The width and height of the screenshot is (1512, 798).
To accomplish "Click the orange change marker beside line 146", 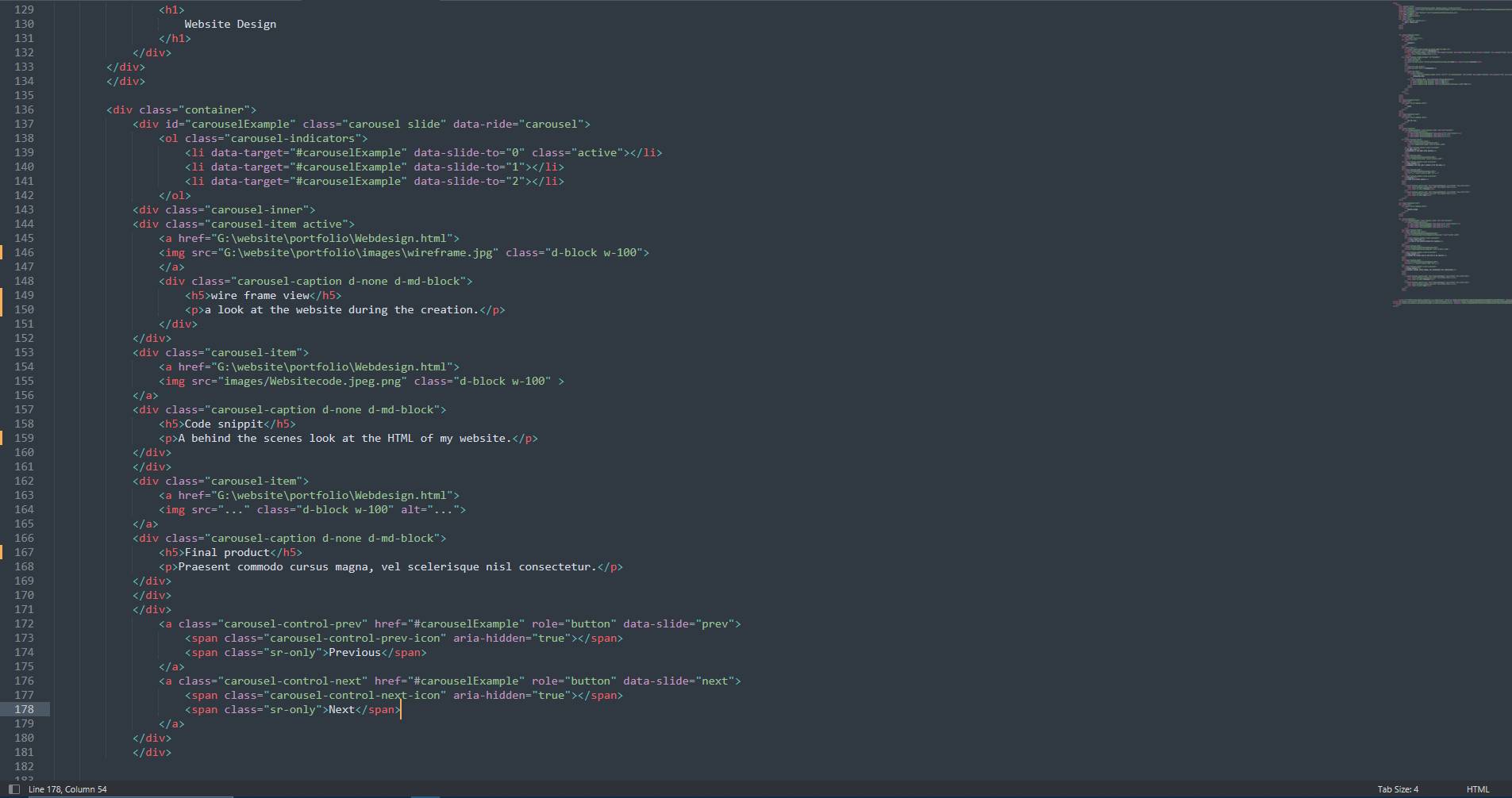I will (x=2, y=252).
